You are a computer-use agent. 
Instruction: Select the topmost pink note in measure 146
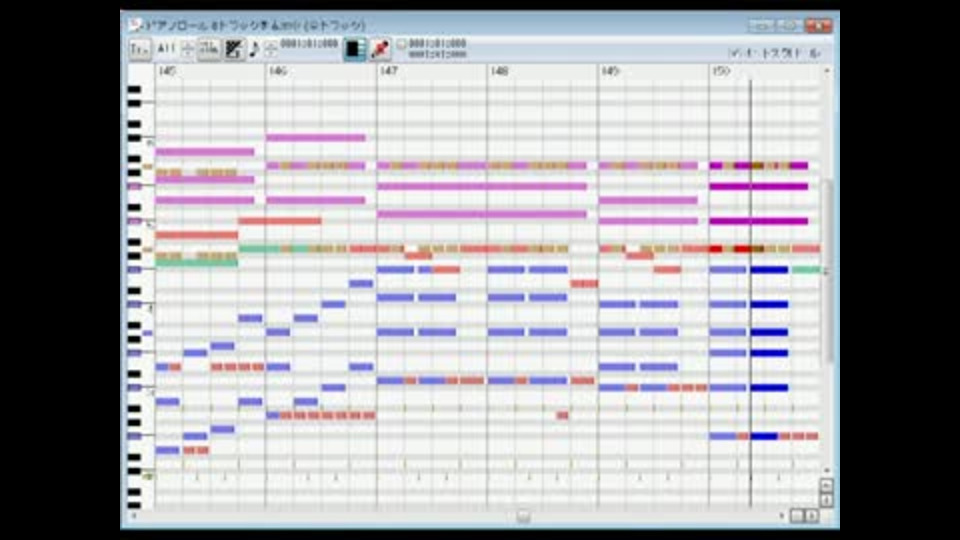tap(316, 138)
